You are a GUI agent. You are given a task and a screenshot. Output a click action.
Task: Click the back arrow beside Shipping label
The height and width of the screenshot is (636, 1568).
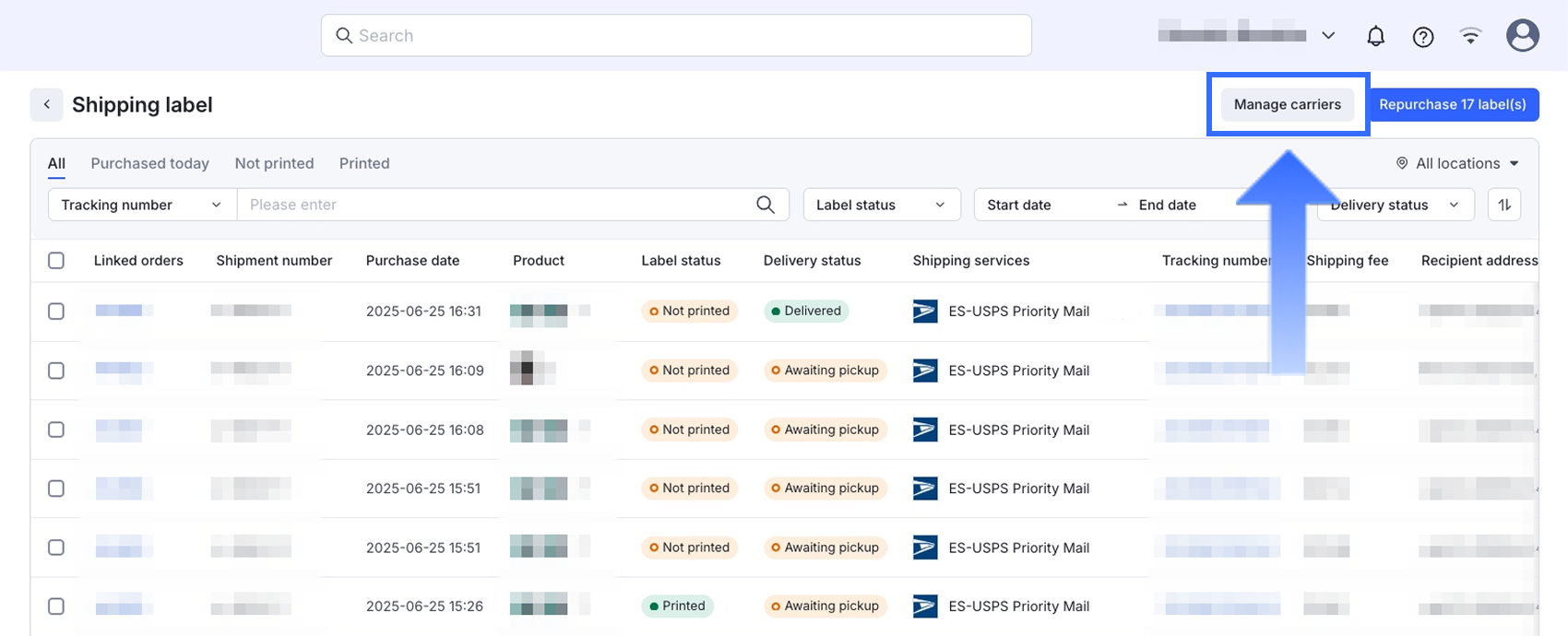coord(46,105)
